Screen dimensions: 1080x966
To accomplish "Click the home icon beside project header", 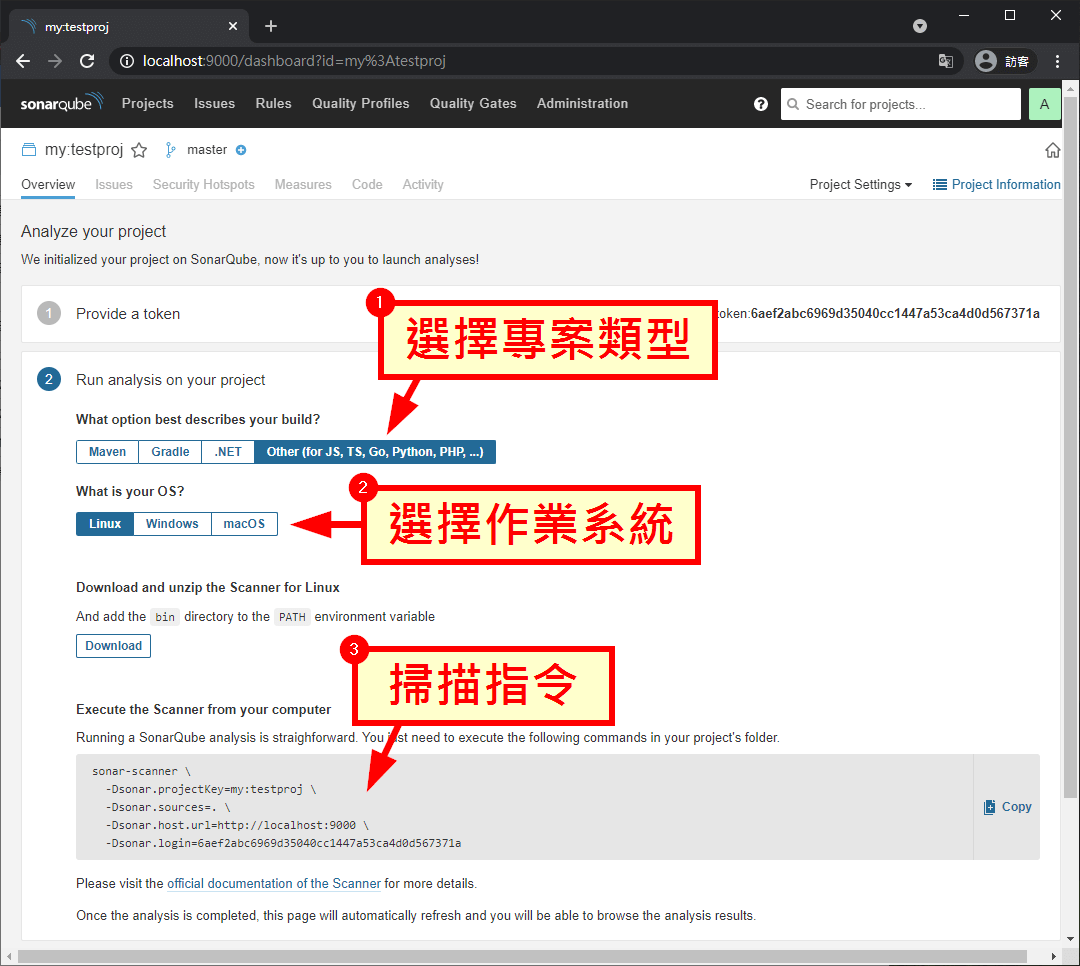I will (1052, 150).
